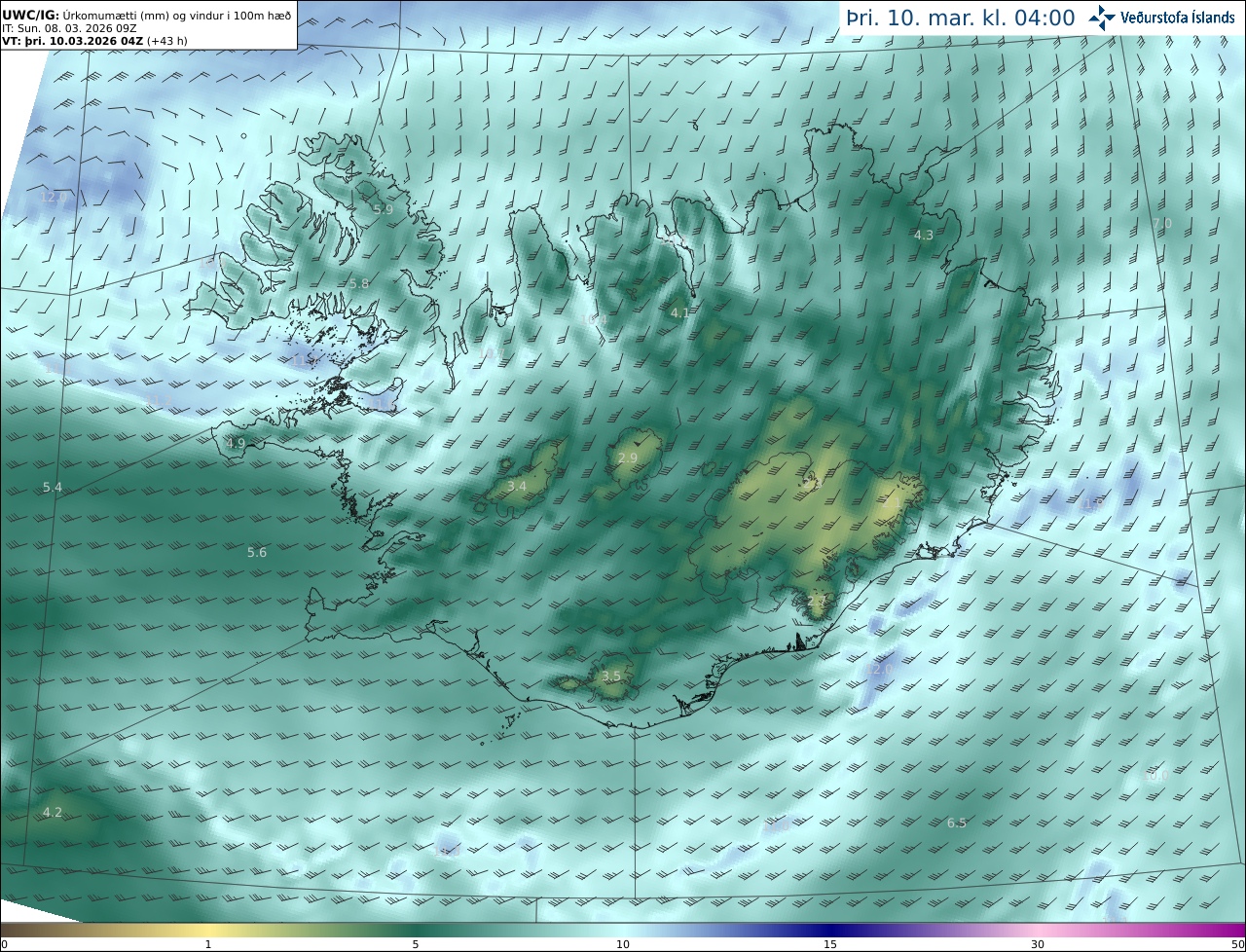Click the Veðurstofa Íslands logo emblem

(1103, 18)
